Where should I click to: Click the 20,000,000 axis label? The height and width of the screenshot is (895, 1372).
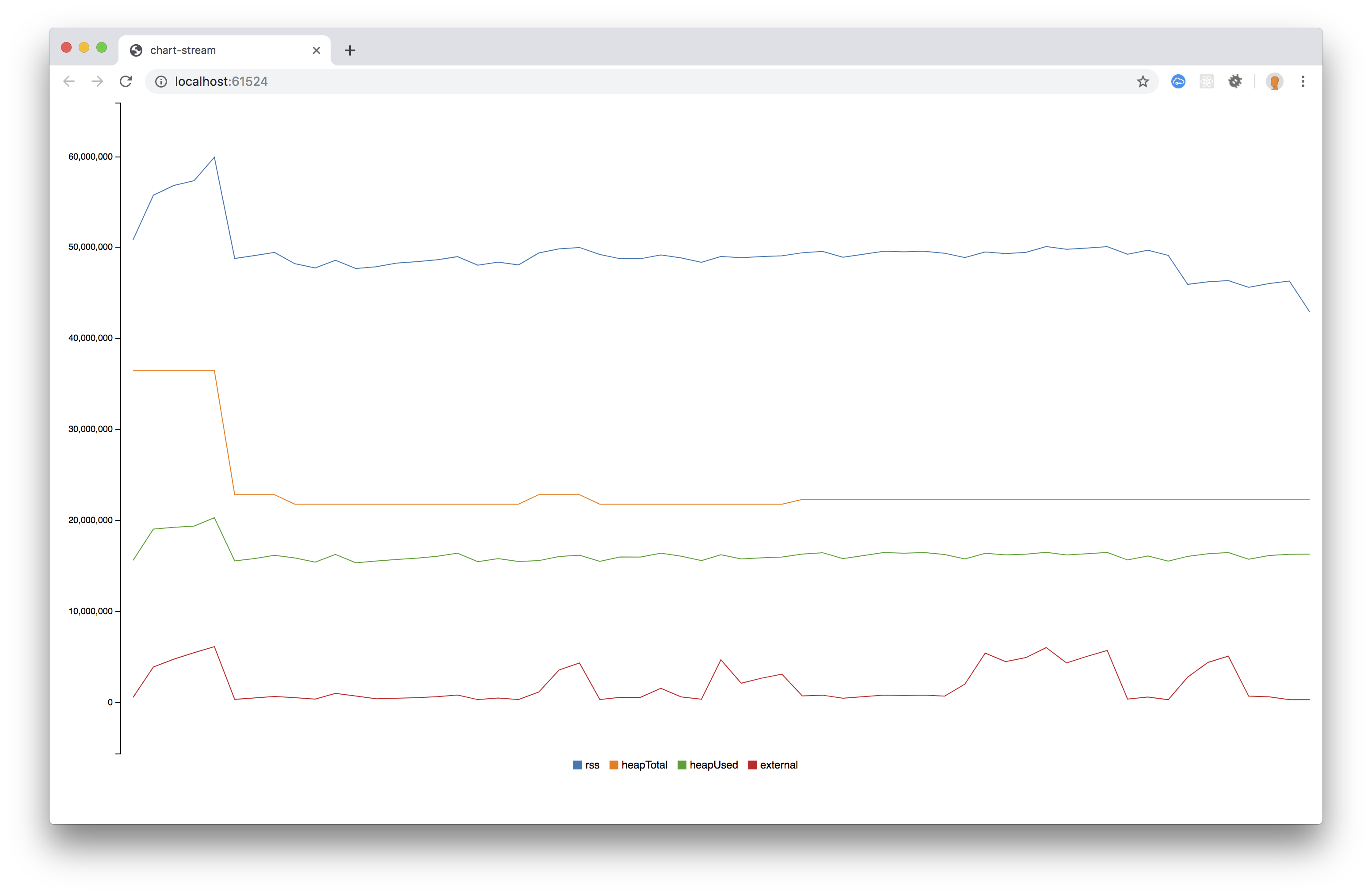point(91,520)
